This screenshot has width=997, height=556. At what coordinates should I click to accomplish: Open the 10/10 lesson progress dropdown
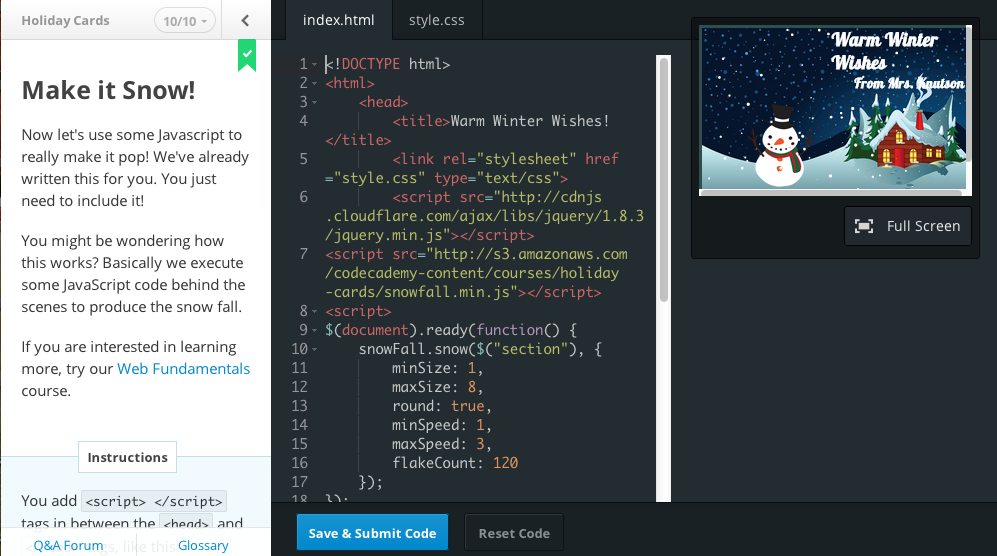tap(184, 21)
